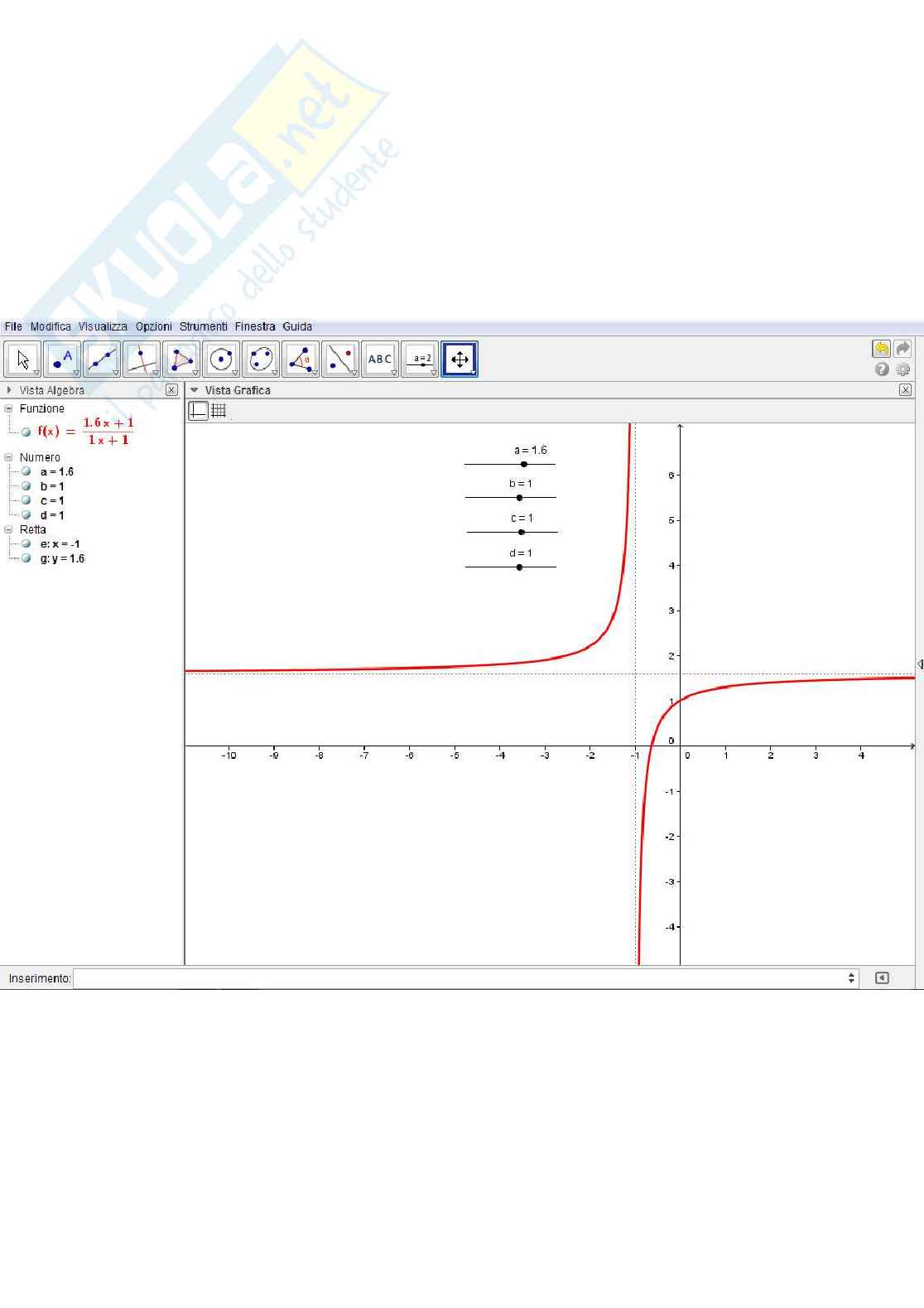The width and height of the screenshot is (924, 1308).
Task: Collapse the Retta tree group
Action: point(9,529)
